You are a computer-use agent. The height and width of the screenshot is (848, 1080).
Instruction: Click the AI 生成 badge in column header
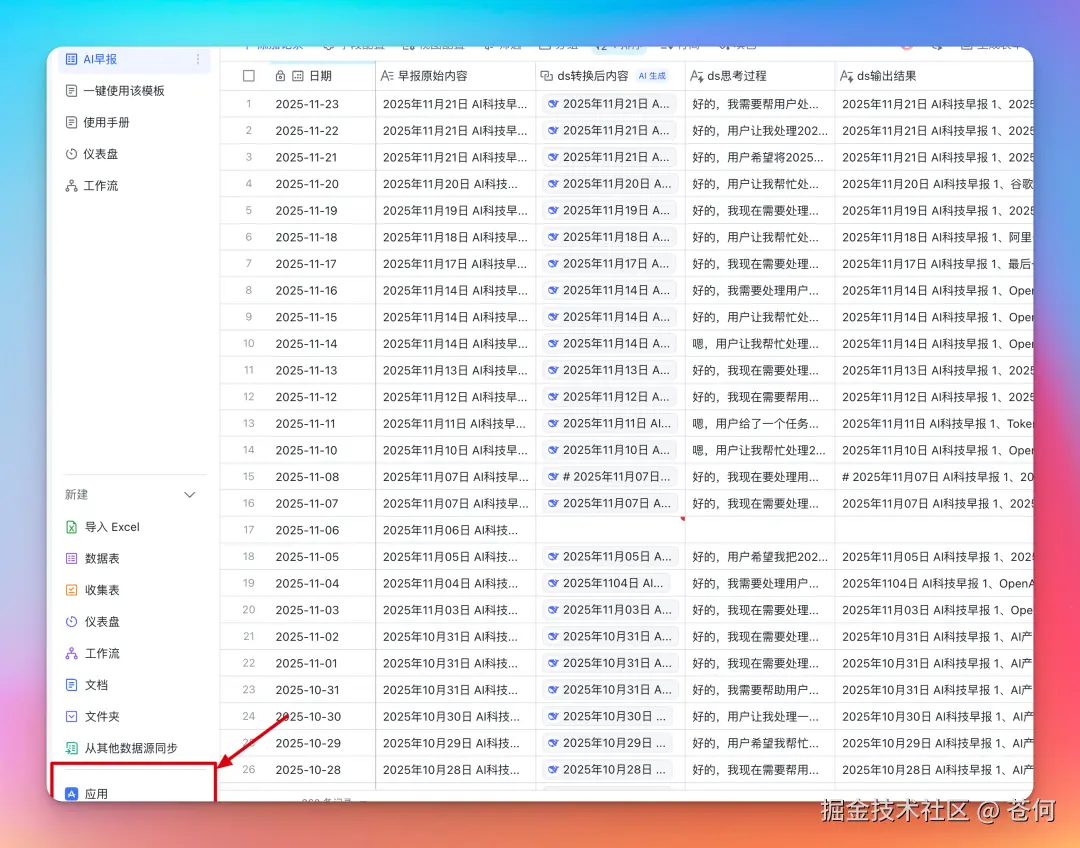(x=652, y=76)
